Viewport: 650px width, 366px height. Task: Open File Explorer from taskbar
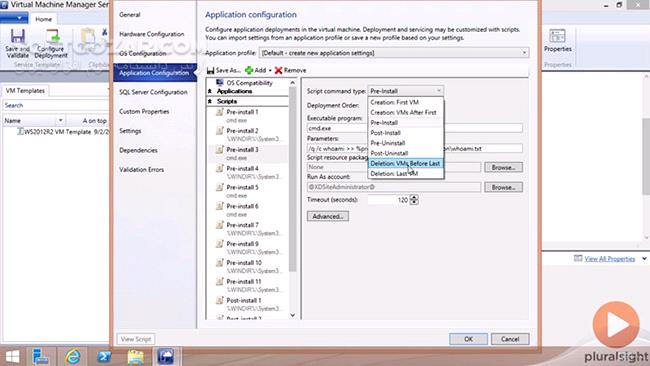click(x=136, y=356)
